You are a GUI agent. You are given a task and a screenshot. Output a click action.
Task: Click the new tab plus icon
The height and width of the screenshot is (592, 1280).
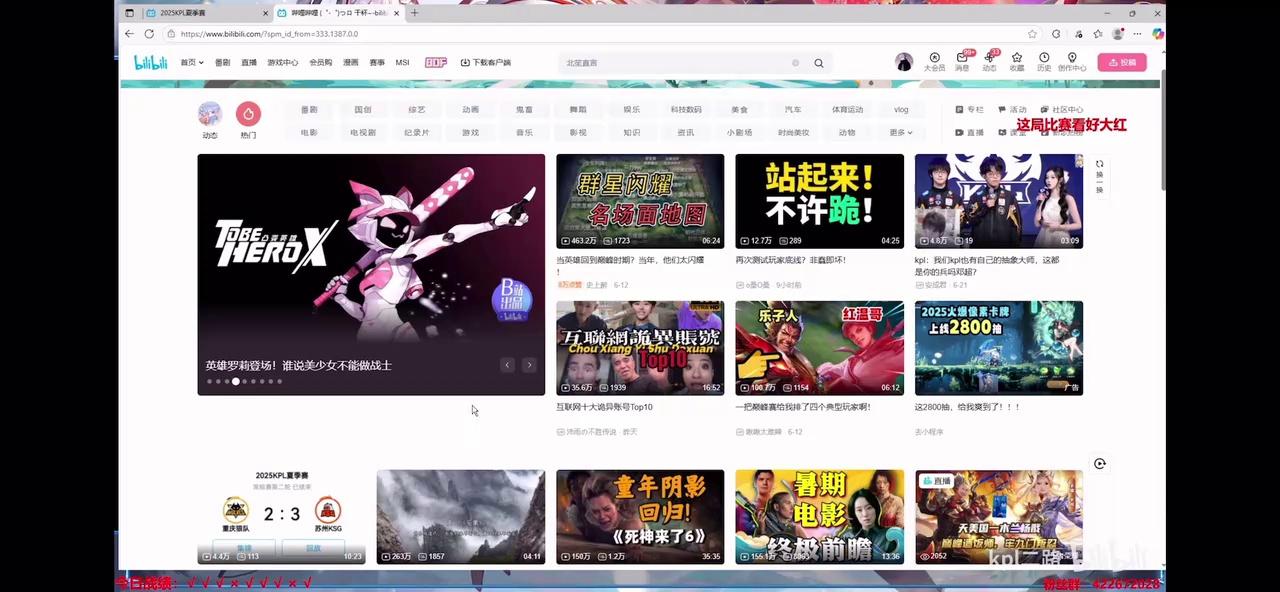point(415,13)
